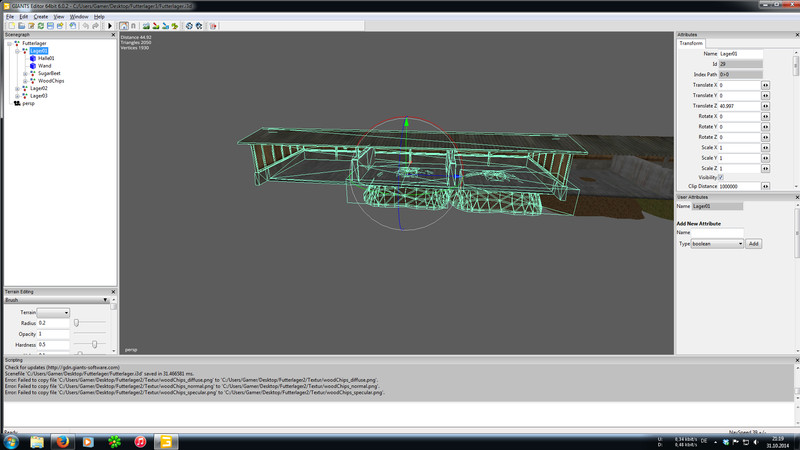
Task: Click the Undo arrow icon
Action: tap(85, 26)
